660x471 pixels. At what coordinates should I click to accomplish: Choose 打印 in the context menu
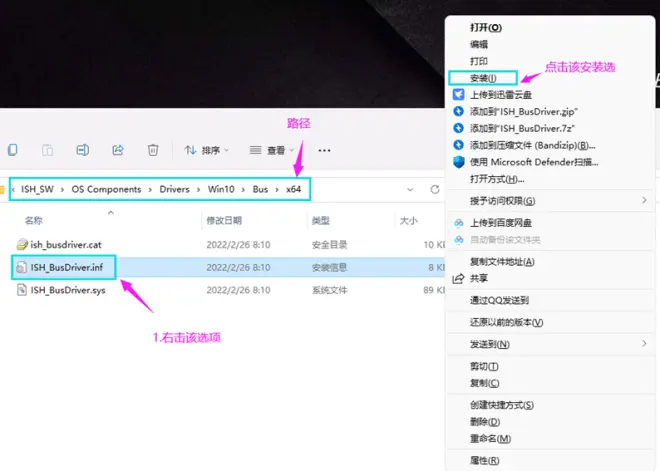pos(479,61)
